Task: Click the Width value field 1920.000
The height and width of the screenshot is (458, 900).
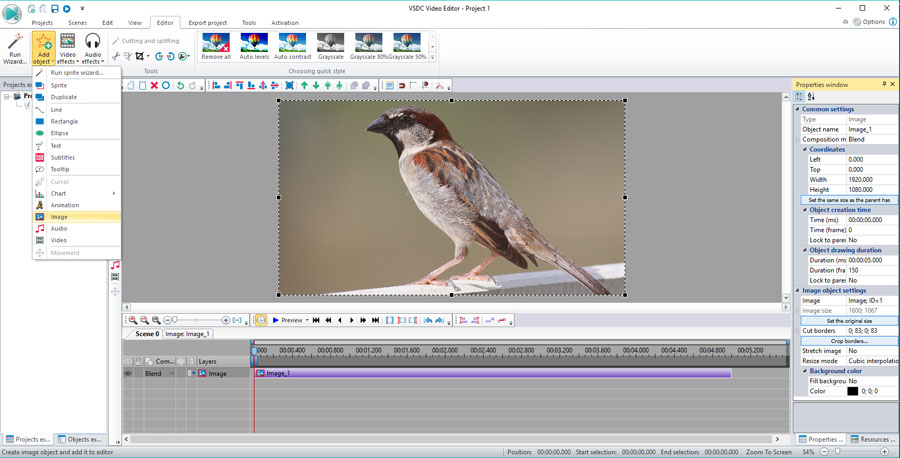Action: point(872,180)
